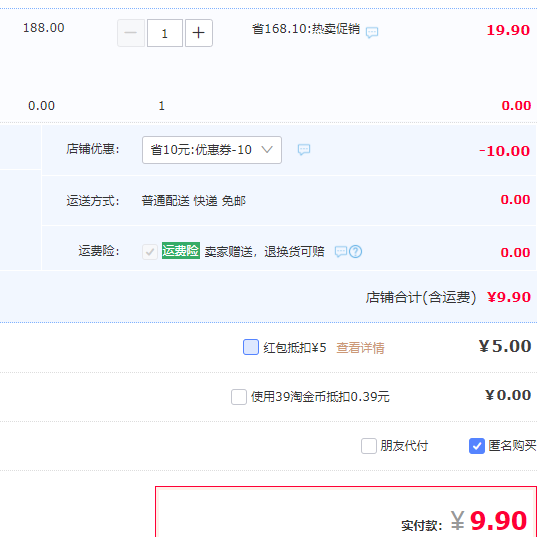Click the 店铺合计(含运费) subtotal label
537x537 pixels.
[421, 297]
